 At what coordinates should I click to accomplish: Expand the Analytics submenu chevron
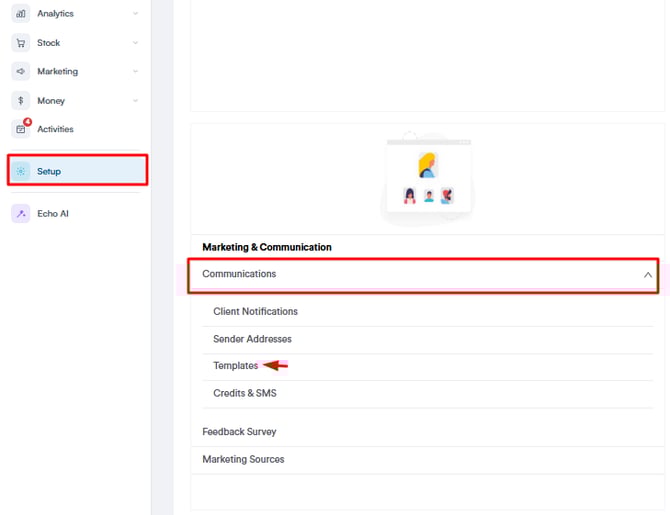pos(135,14)
